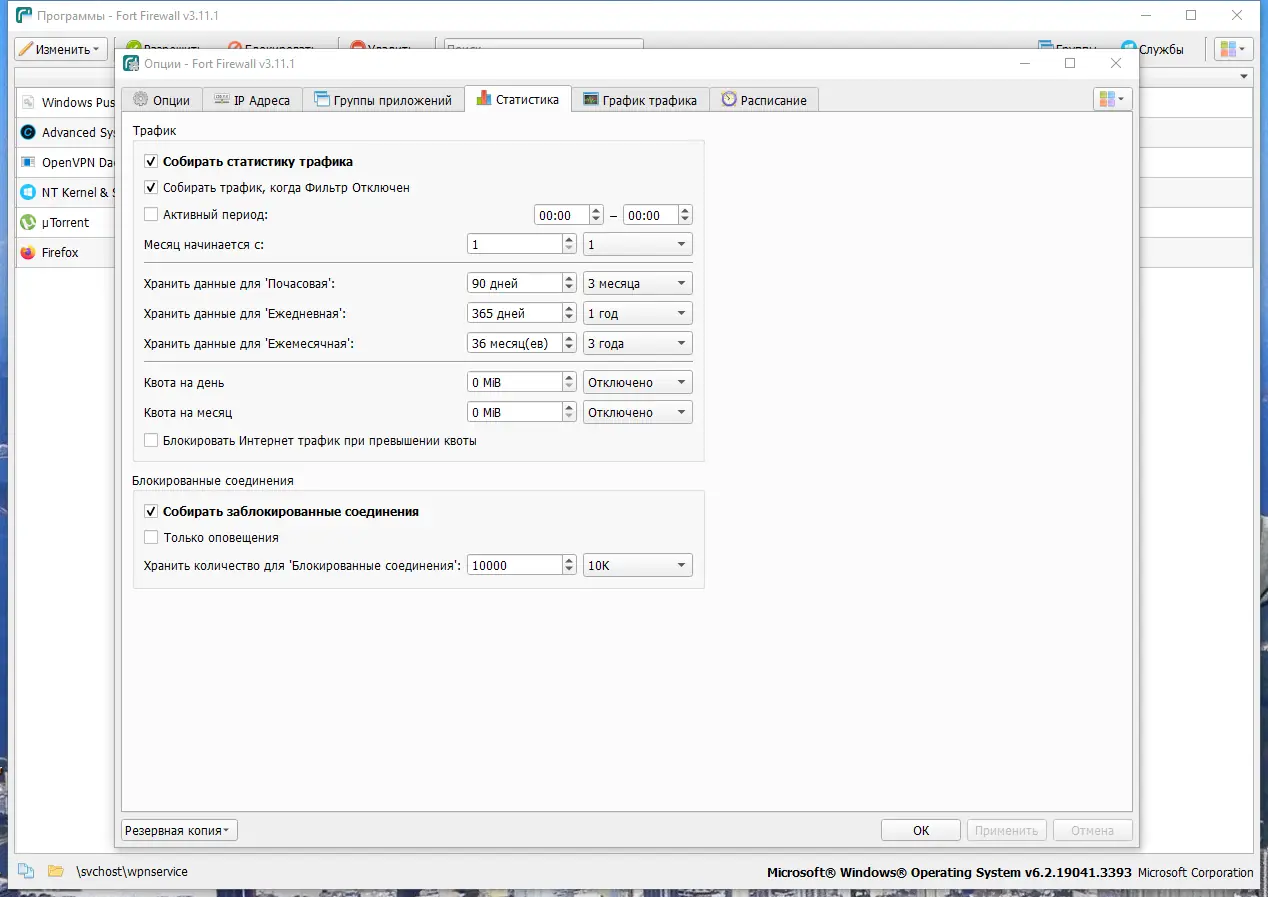The height and width of the screenshot is (897, 1268).
Task: Open the 1 год dropdown
Action: (637, 313)
